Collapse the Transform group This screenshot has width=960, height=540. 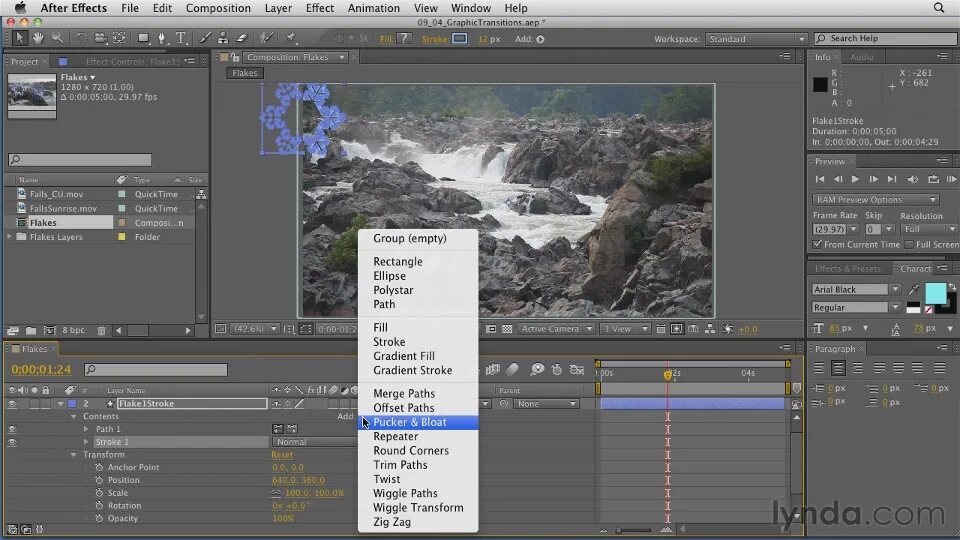coord(73,455)
